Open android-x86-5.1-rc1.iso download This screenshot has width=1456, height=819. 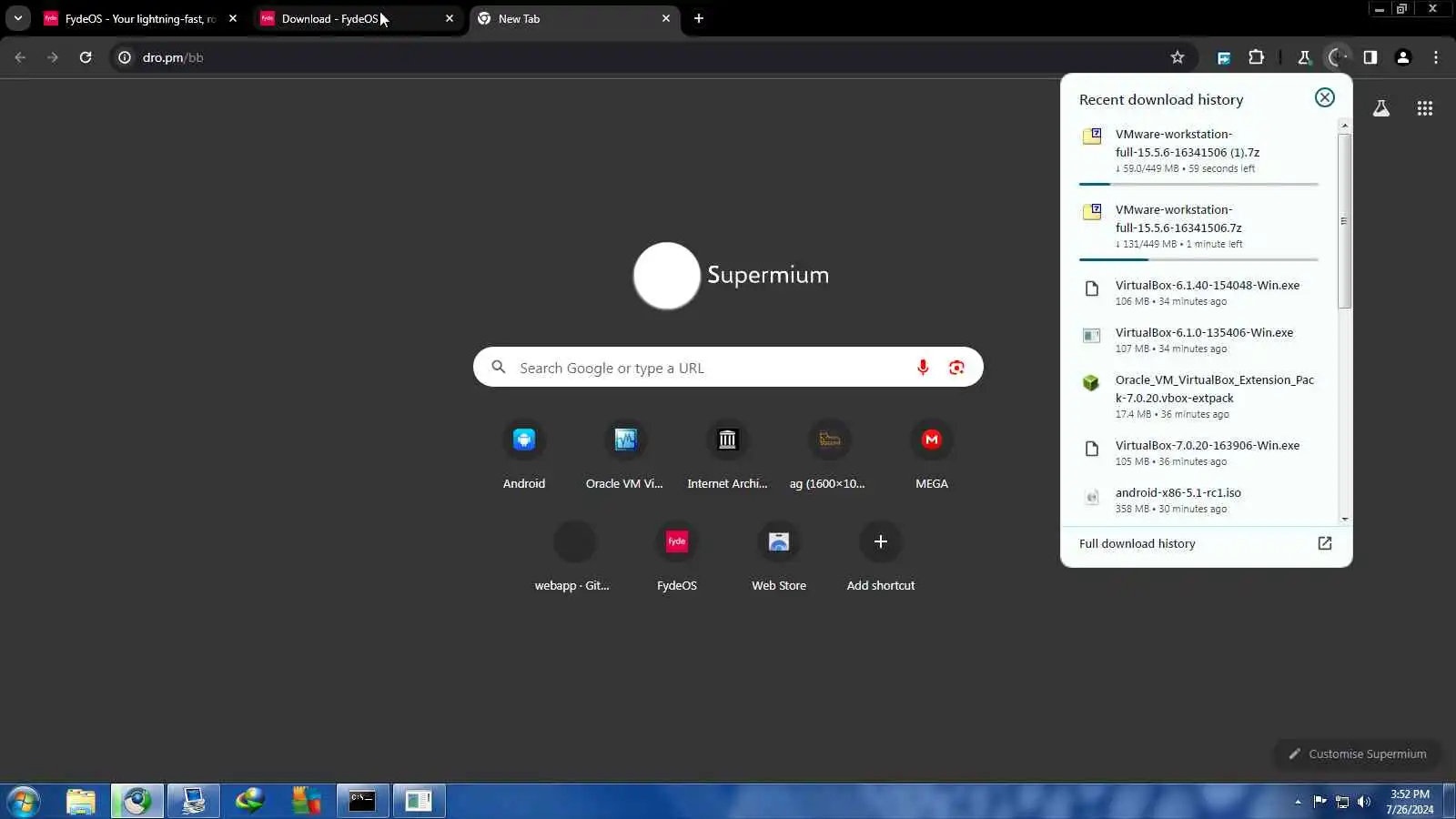(1198, 500)
